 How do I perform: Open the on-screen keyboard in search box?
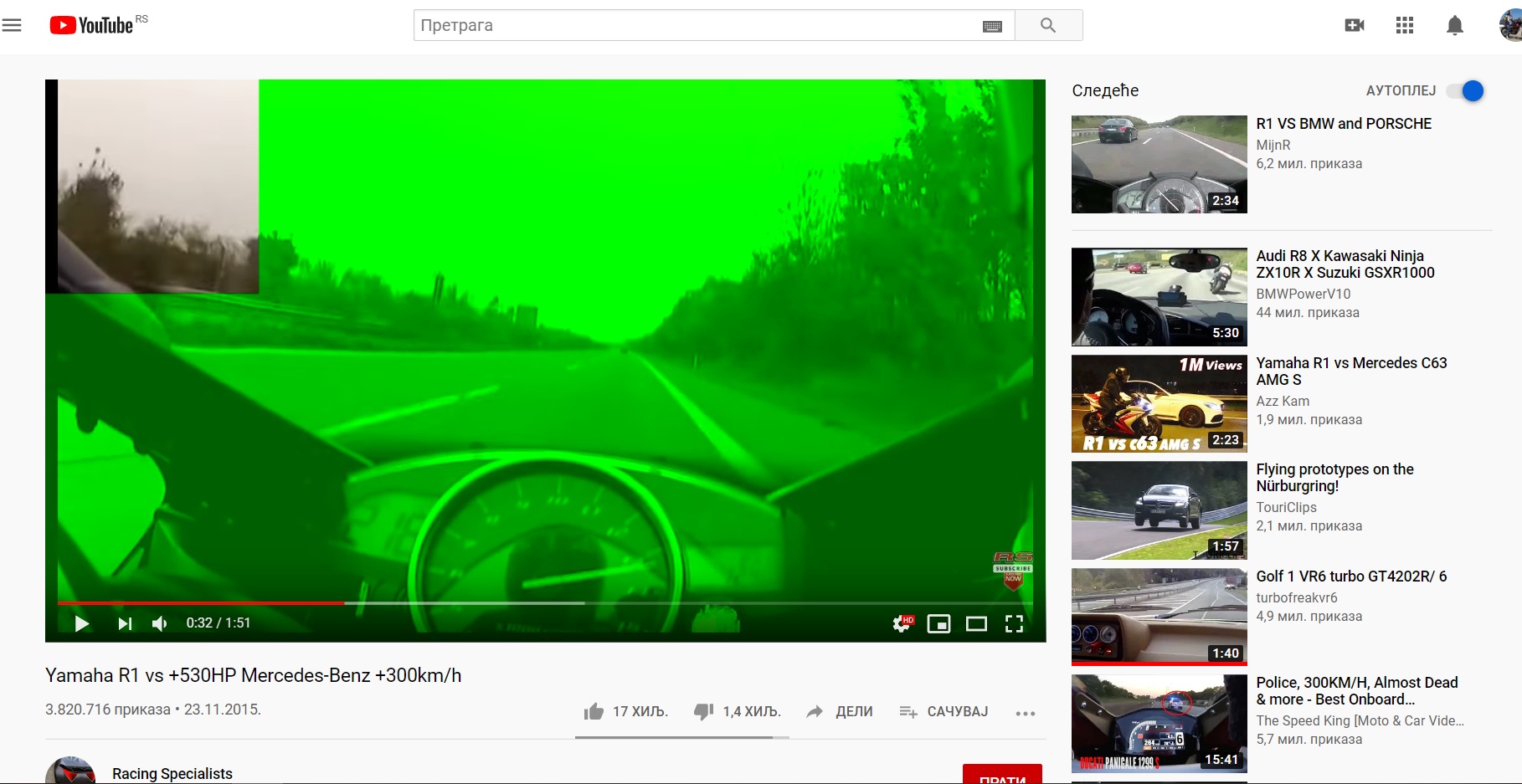pyautogui.click(x=992, y=26)
